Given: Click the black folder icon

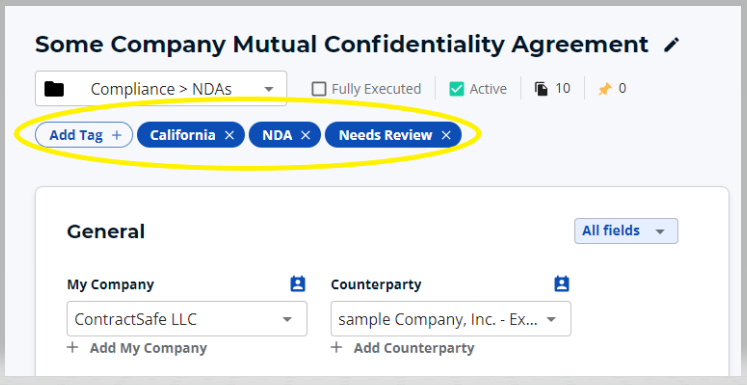Looking at the screenshot, I should [x=54, y=89].
